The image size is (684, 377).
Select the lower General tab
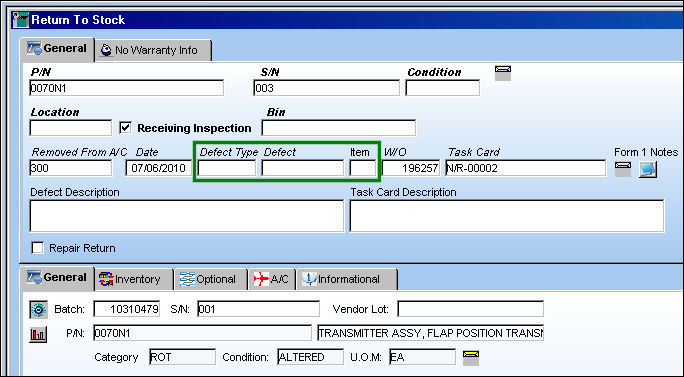click(x=57, y=278)
